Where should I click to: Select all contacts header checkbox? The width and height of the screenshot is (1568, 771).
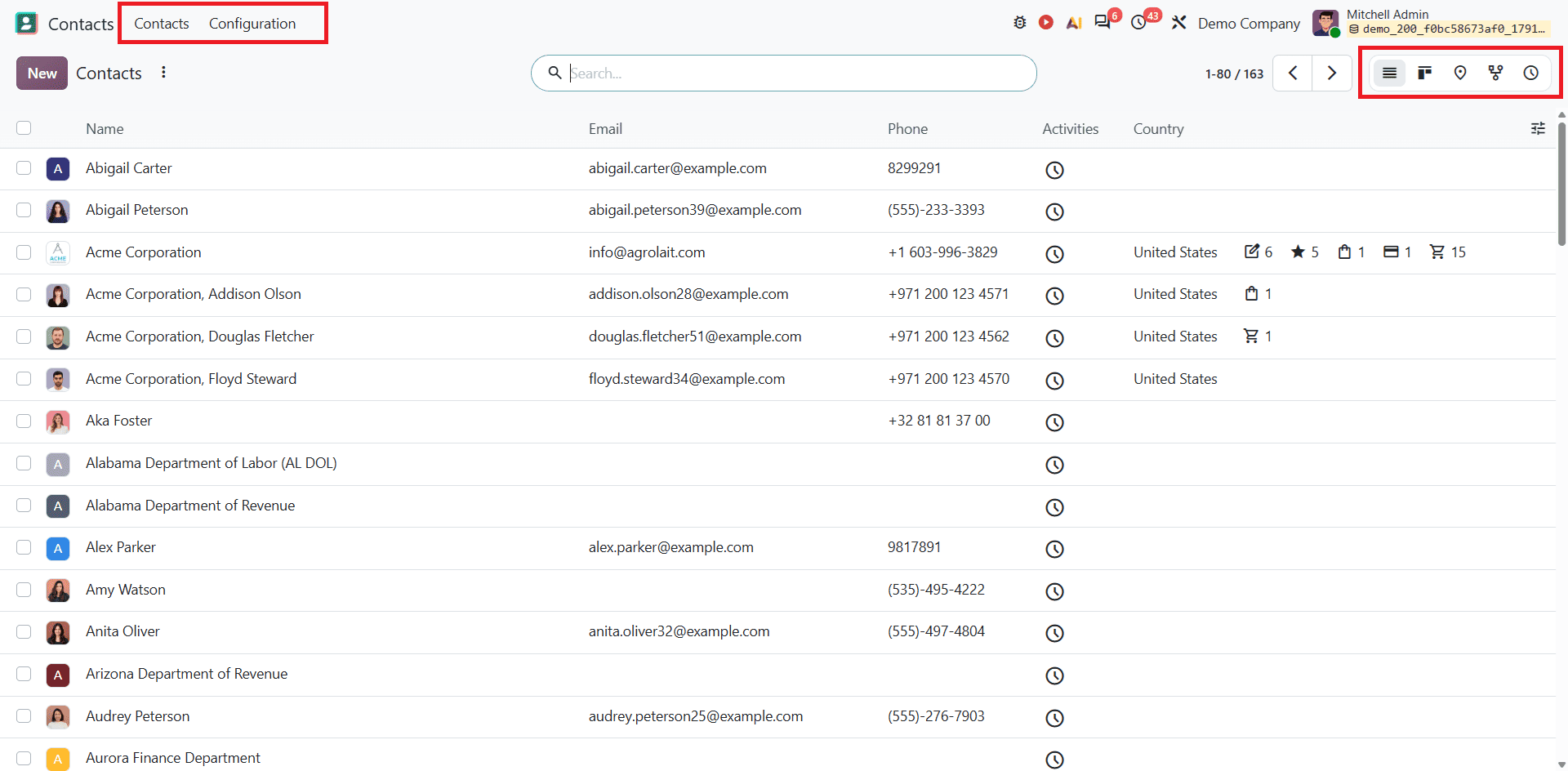pos(24,128)
